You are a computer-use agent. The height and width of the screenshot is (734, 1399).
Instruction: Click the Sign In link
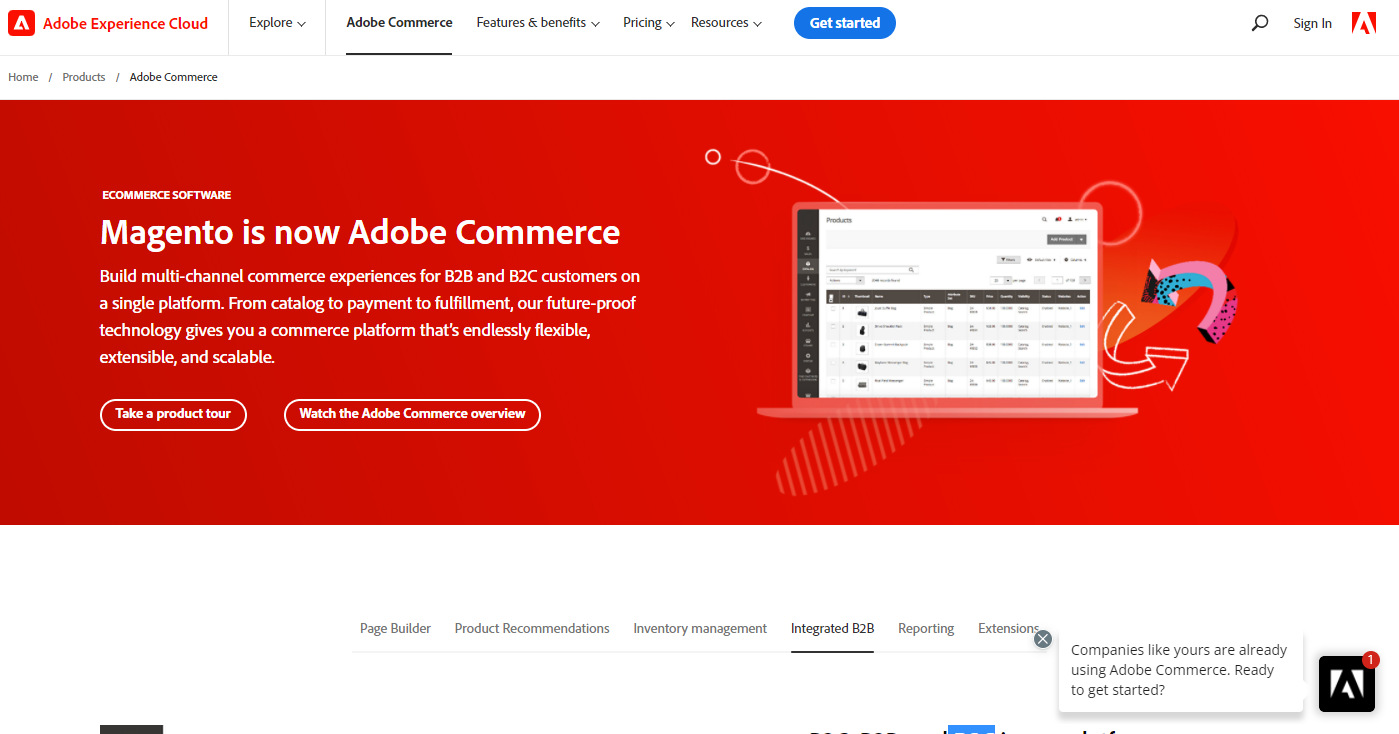pos(1312,23)
